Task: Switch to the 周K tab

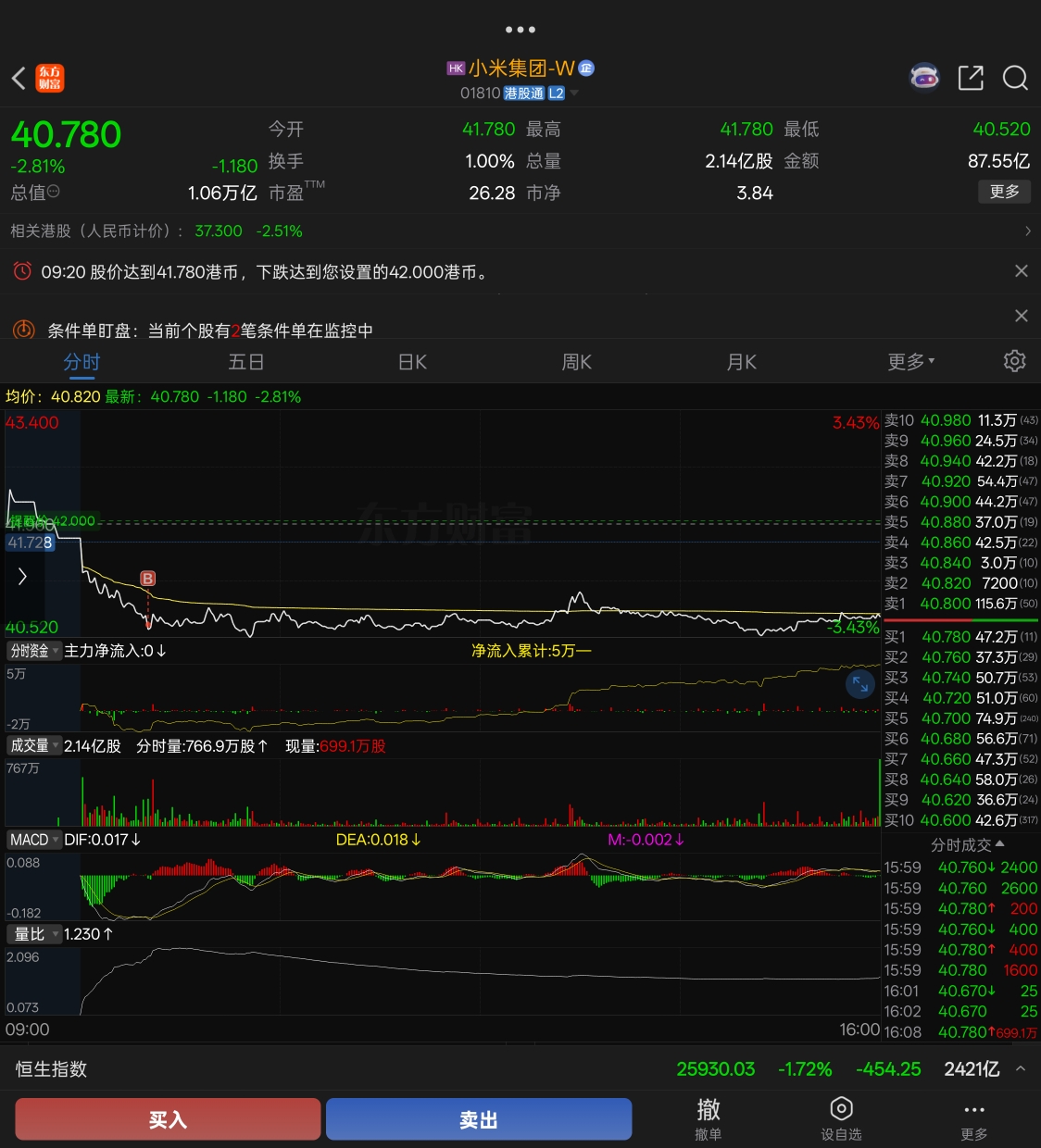Action: 576,362
